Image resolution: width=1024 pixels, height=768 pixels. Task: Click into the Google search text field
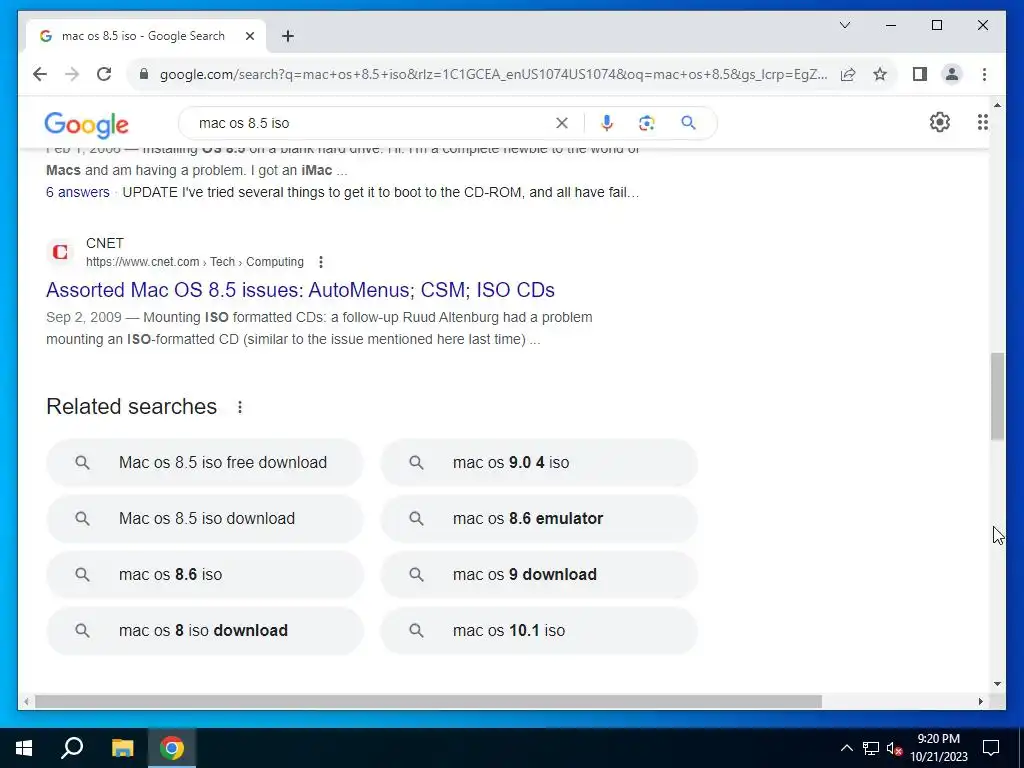[x=372, y=123]
